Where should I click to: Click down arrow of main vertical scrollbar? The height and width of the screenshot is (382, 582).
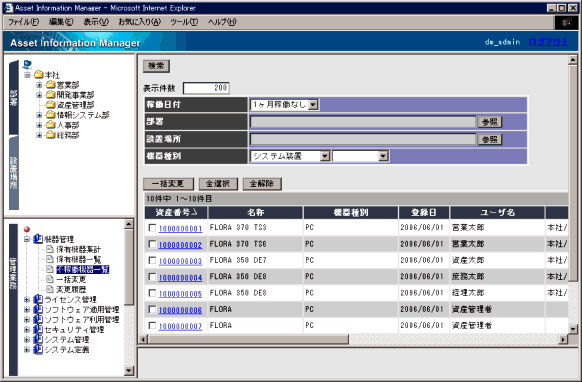pos(573,329)
